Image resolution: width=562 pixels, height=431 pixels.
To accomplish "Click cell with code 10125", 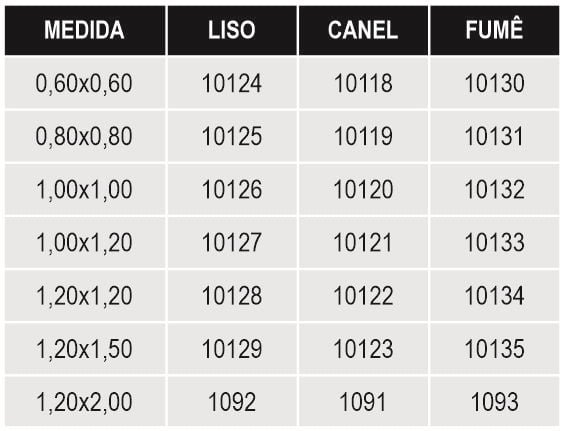I will click(232, 136).
